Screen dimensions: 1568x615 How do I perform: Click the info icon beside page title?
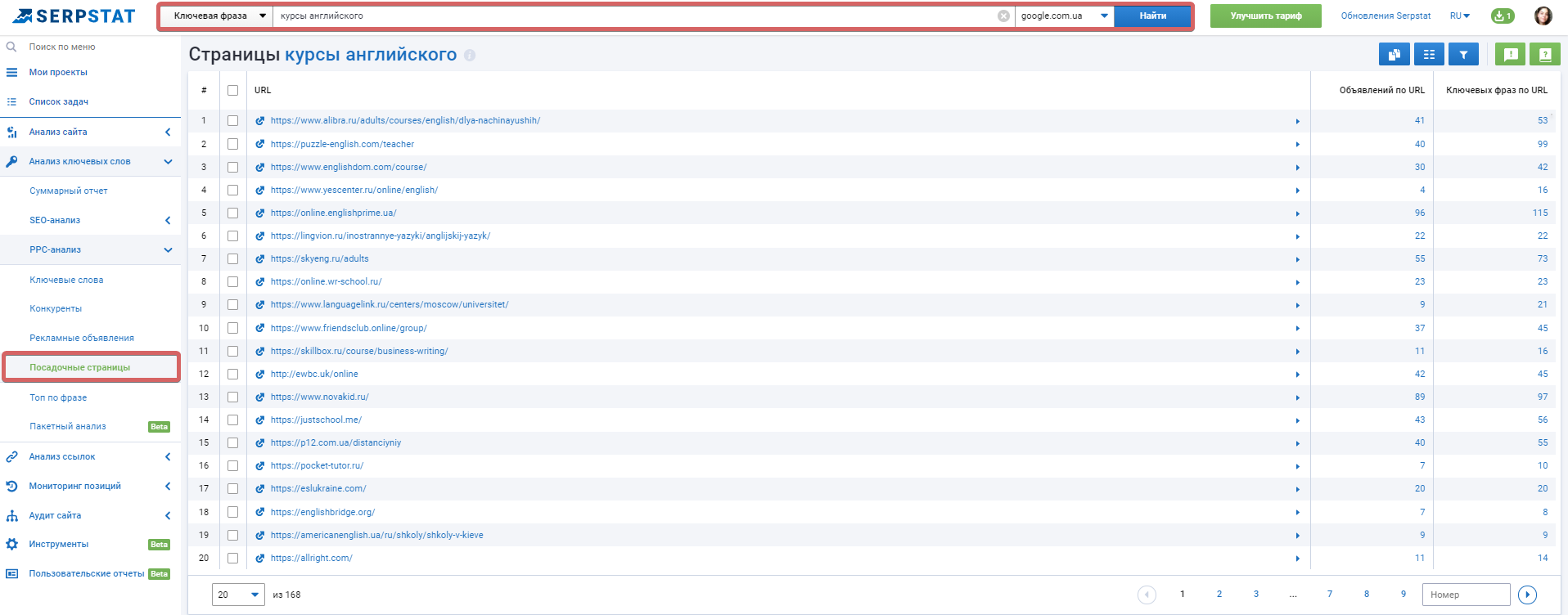tap(470, 56)
